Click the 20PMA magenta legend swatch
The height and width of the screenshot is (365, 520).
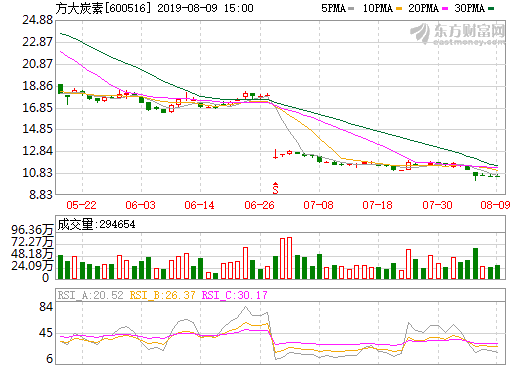click(445, 9)
